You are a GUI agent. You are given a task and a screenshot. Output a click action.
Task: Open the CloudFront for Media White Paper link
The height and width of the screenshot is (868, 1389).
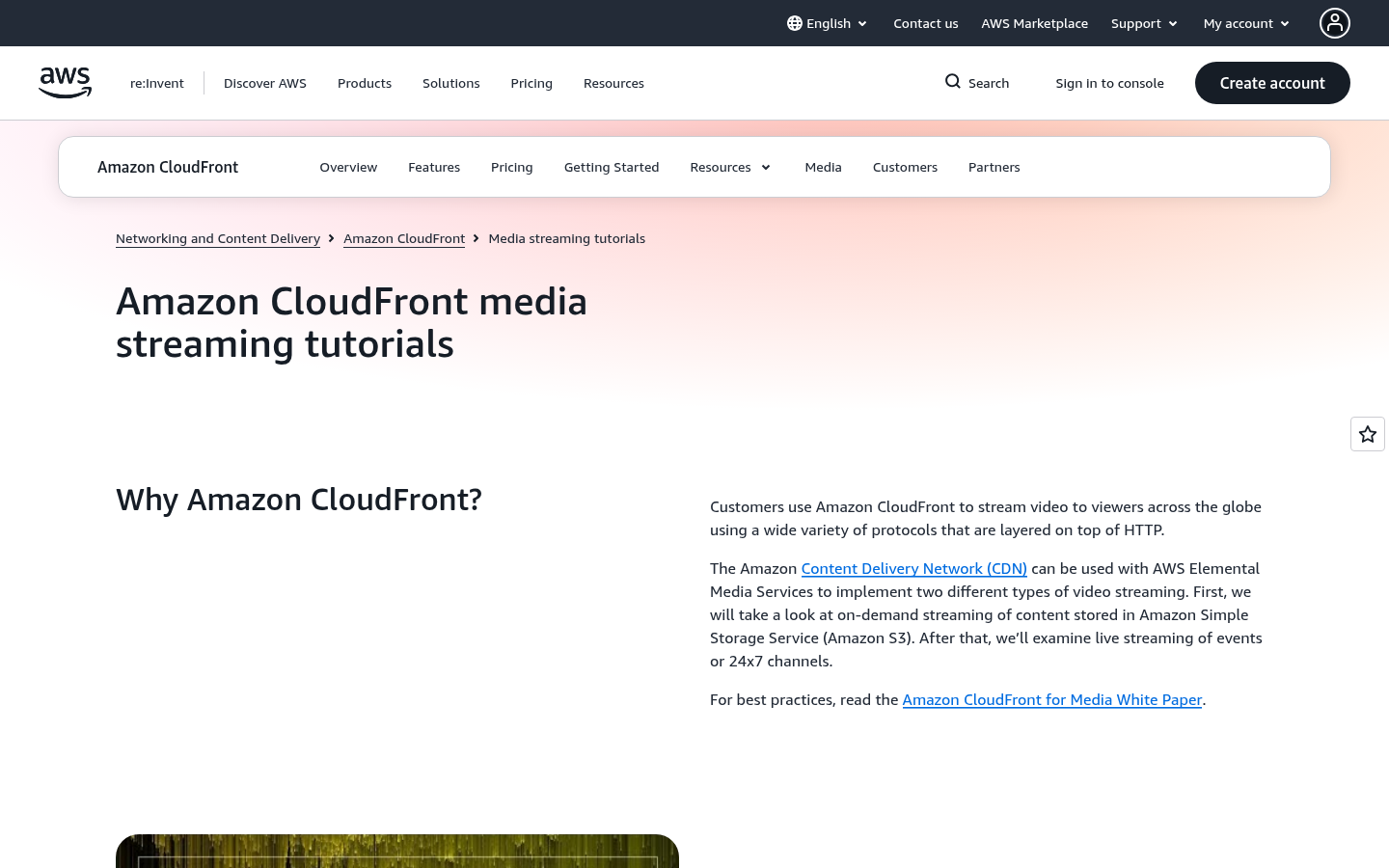coord(1052,699)
